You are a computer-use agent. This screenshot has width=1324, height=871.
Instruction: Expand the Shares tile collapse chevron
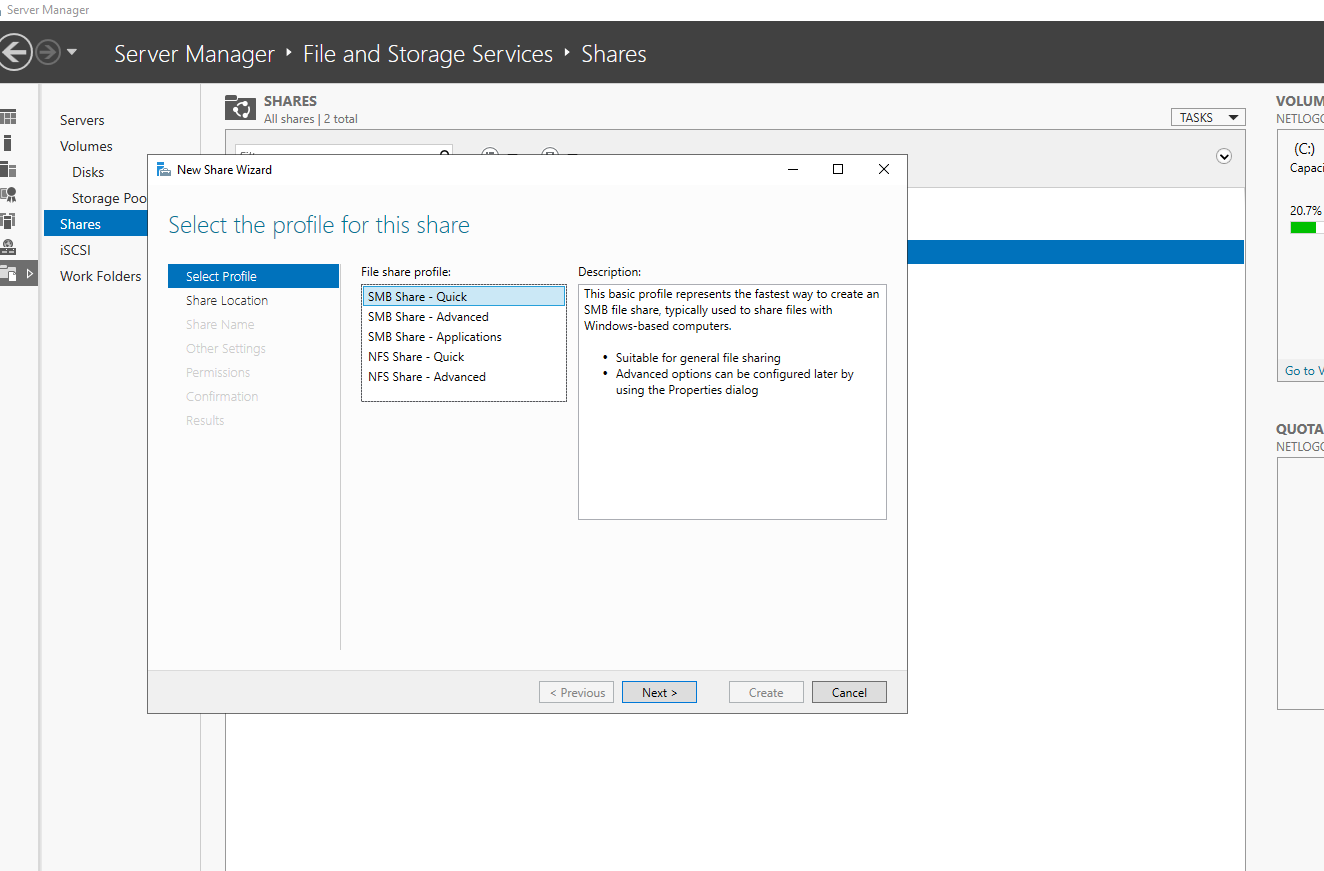click(x=1224, y=156)
